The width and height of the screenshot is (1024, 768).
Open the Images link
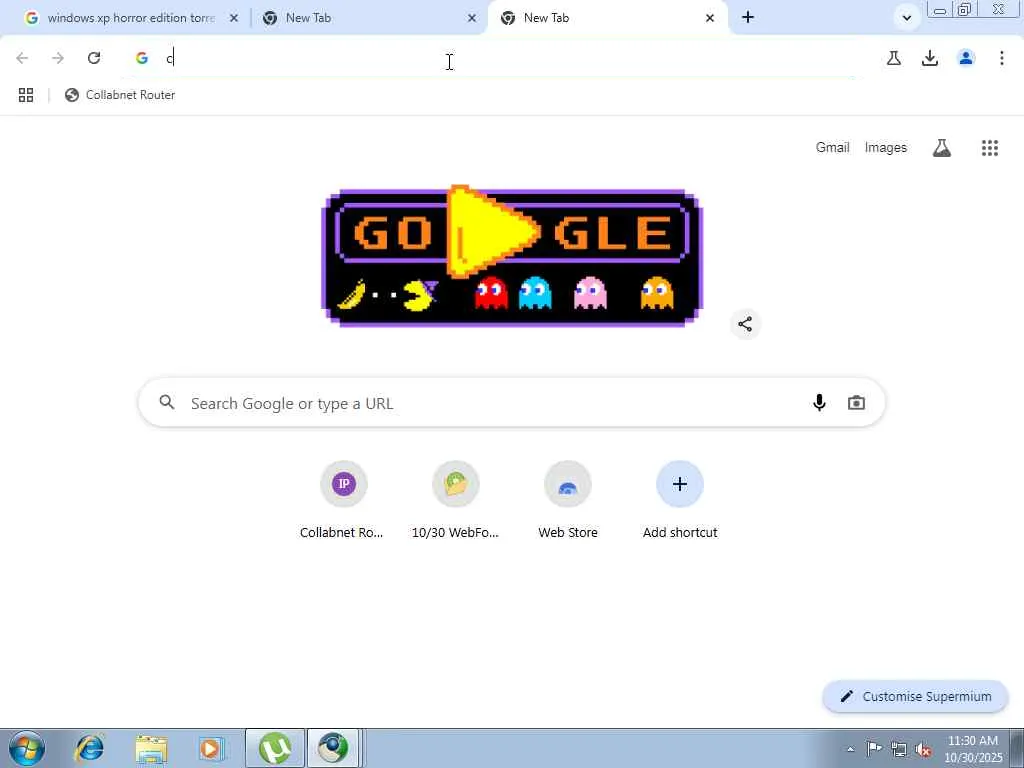pyautogui.click(x=886, y=148)
